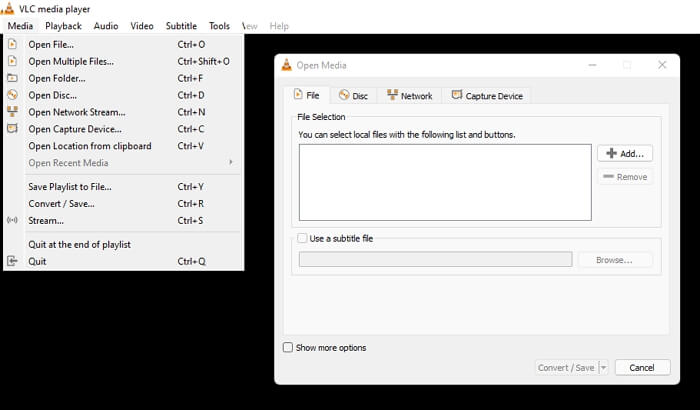The height and width of the screenshot is (410, 700).
Task: Open the View menu
Action: (250, 26)
